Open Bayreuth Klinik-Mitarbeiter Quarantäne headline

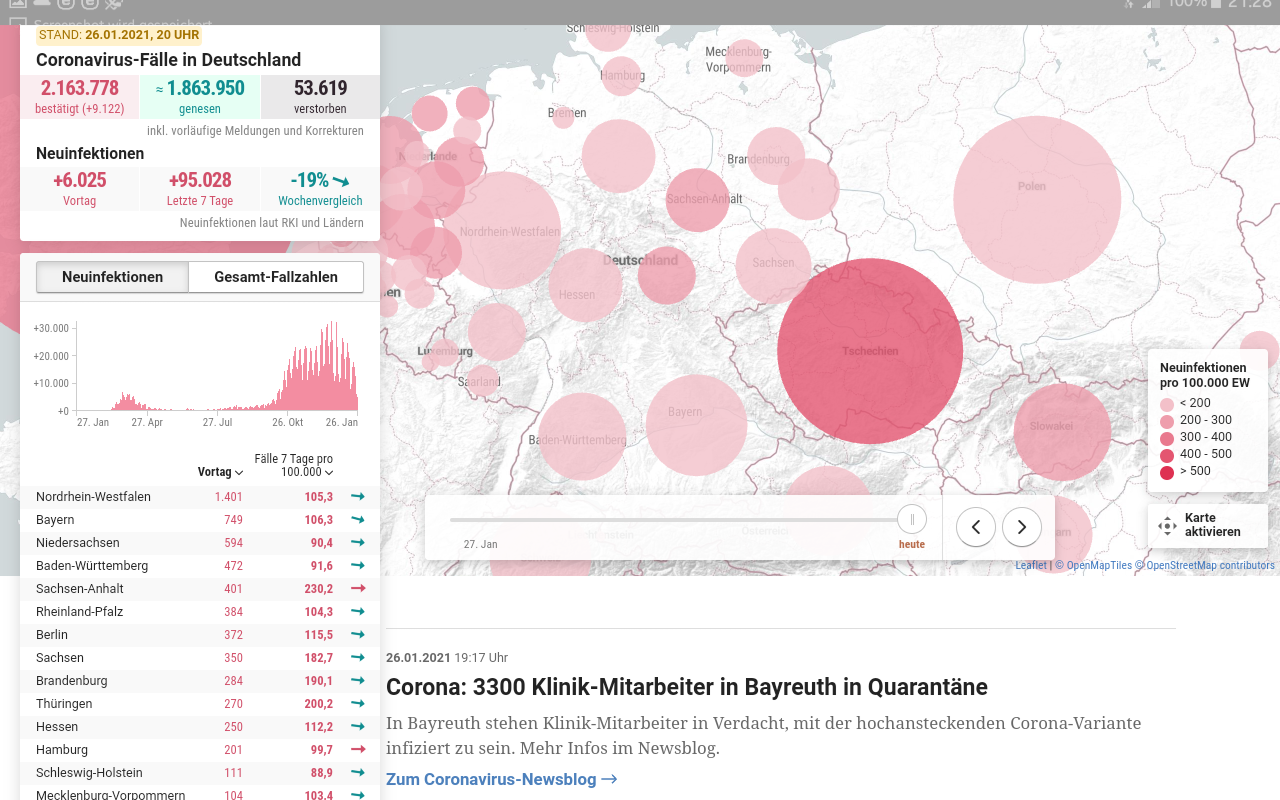pyautogui.click(x=687, y=687)
